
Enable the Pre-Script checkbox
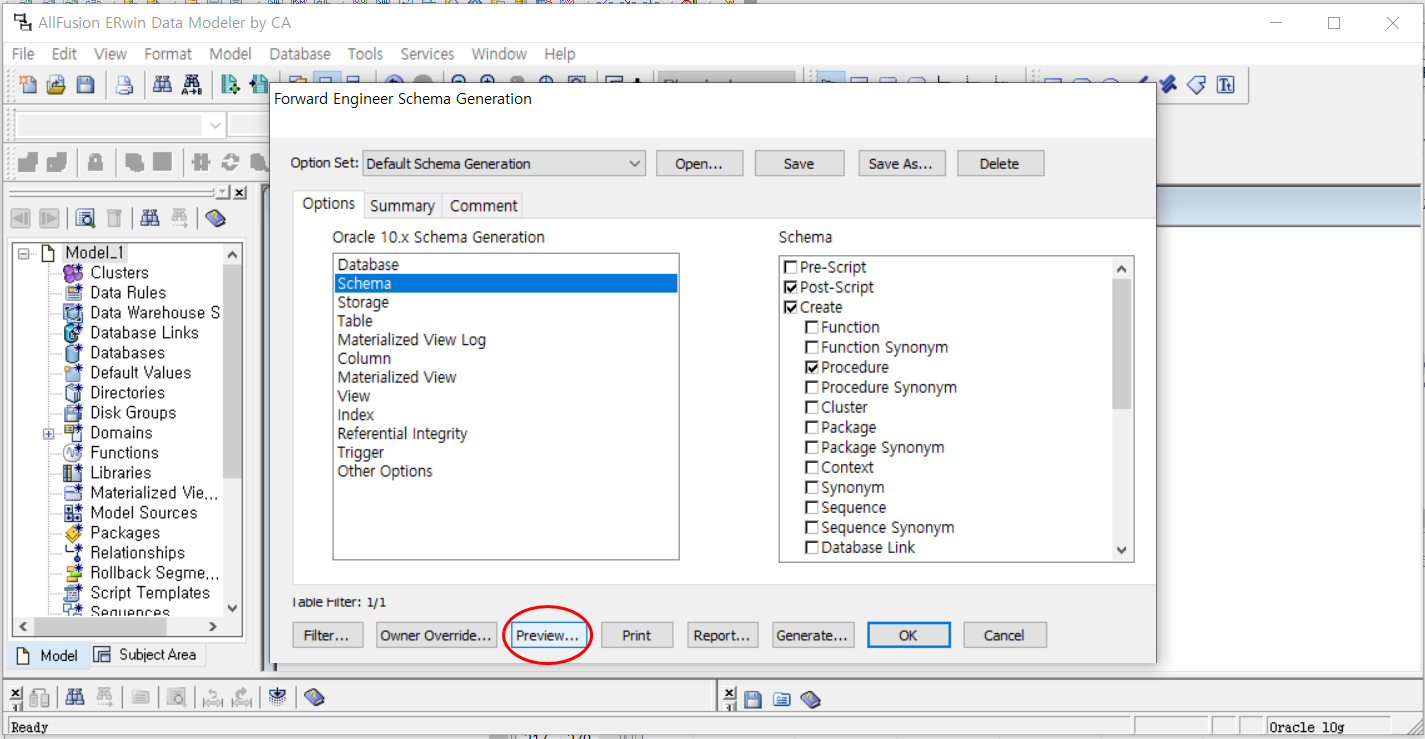click(x=791, y=267)
